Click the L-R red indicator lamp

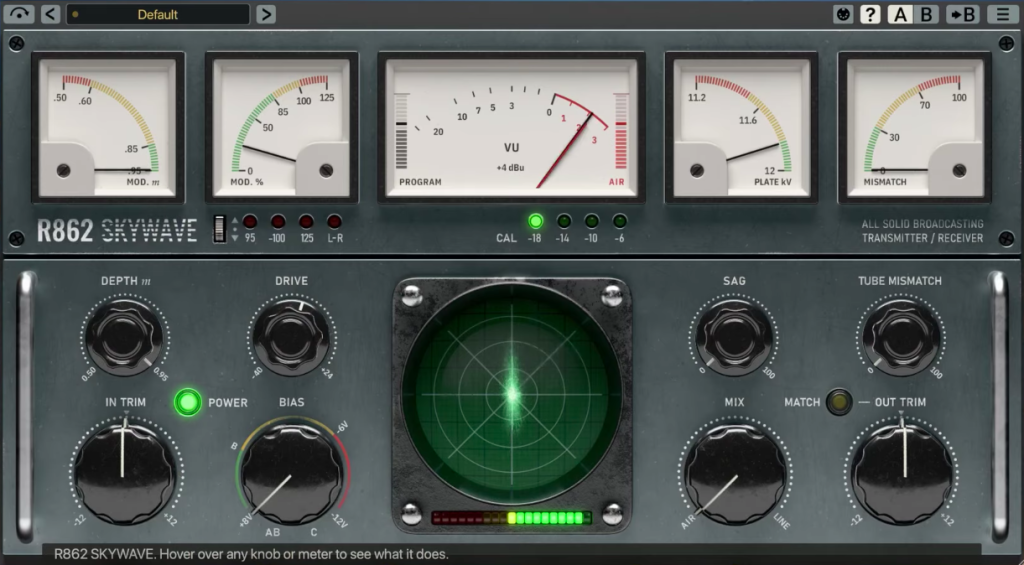coord(334,221)
